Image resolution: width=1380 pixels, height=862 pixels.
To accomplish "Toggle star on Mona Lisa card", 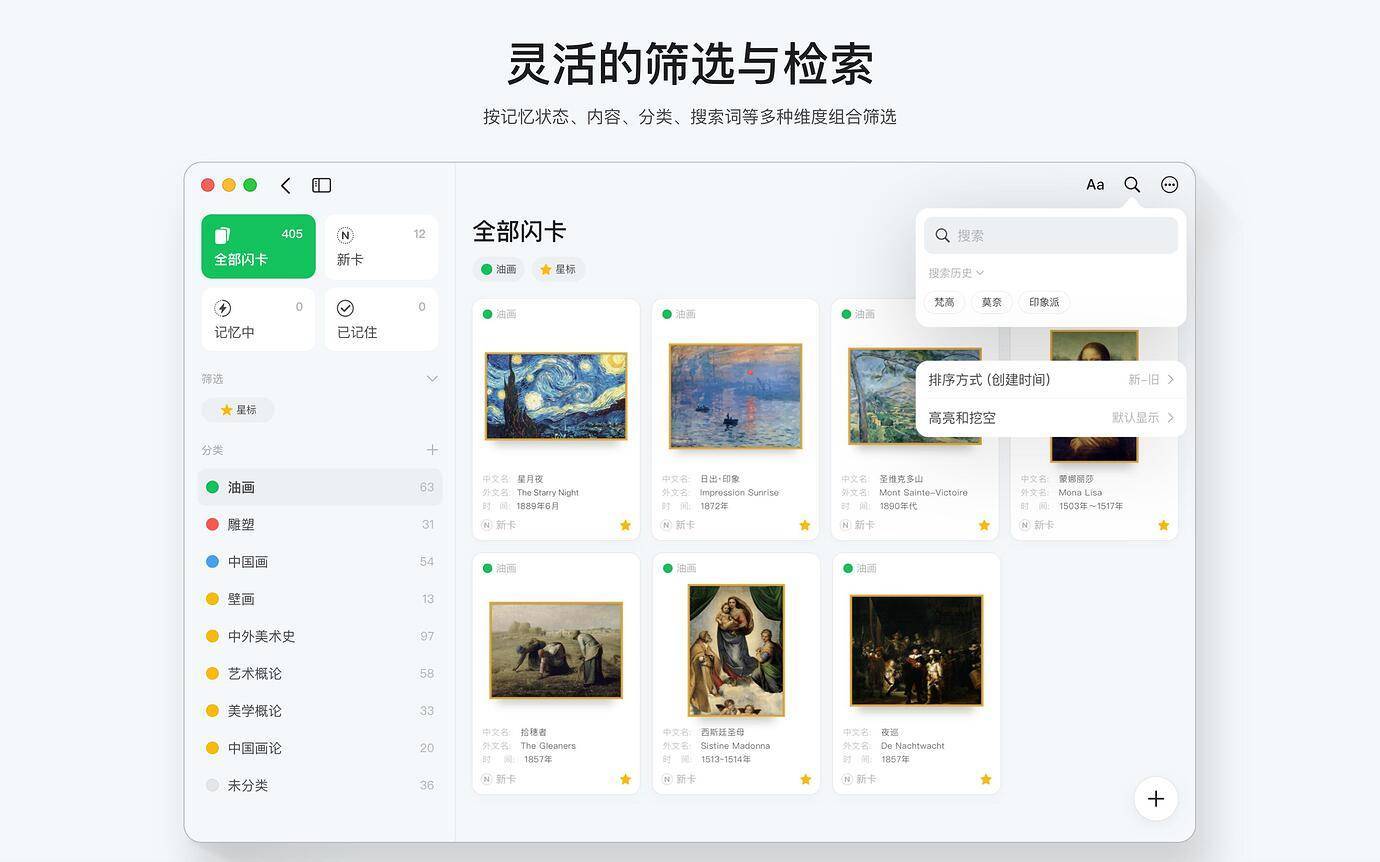I will [1163, 525].
